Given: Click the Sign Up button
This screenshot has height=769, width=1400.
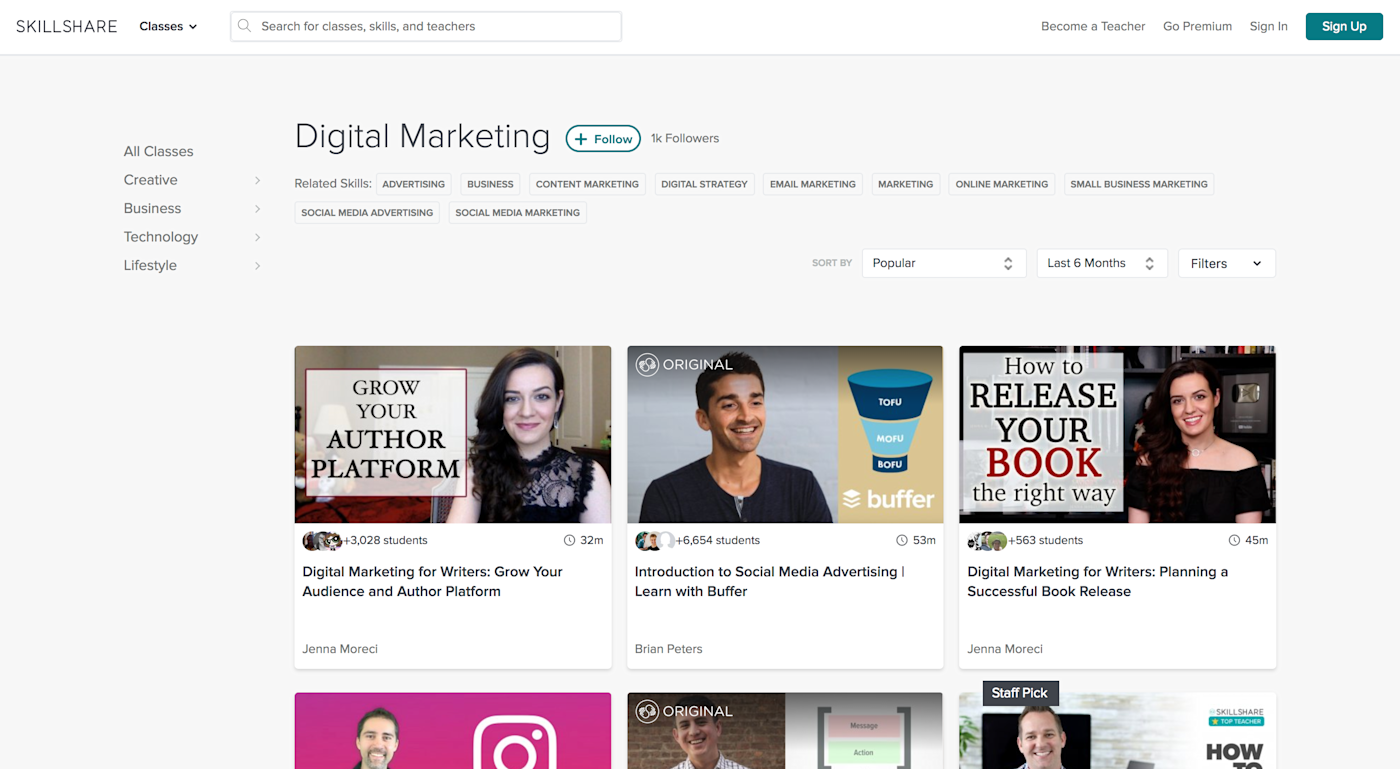Looking at the screenshot, I should (x=1344, y=26).
